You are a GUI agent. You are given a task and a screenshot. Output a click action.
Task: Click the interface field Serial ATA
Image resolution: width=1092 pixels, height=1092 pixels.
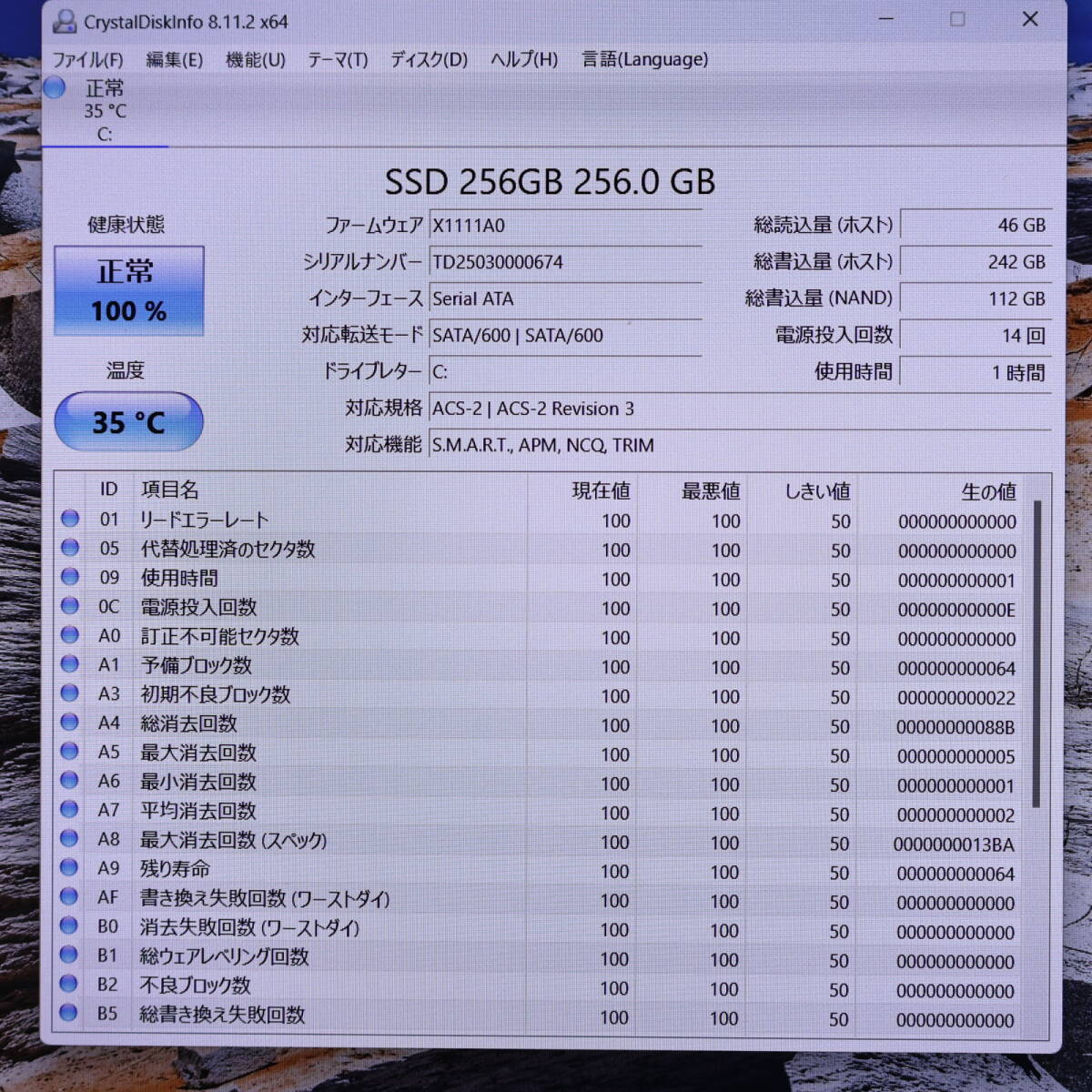click(565, 298)
